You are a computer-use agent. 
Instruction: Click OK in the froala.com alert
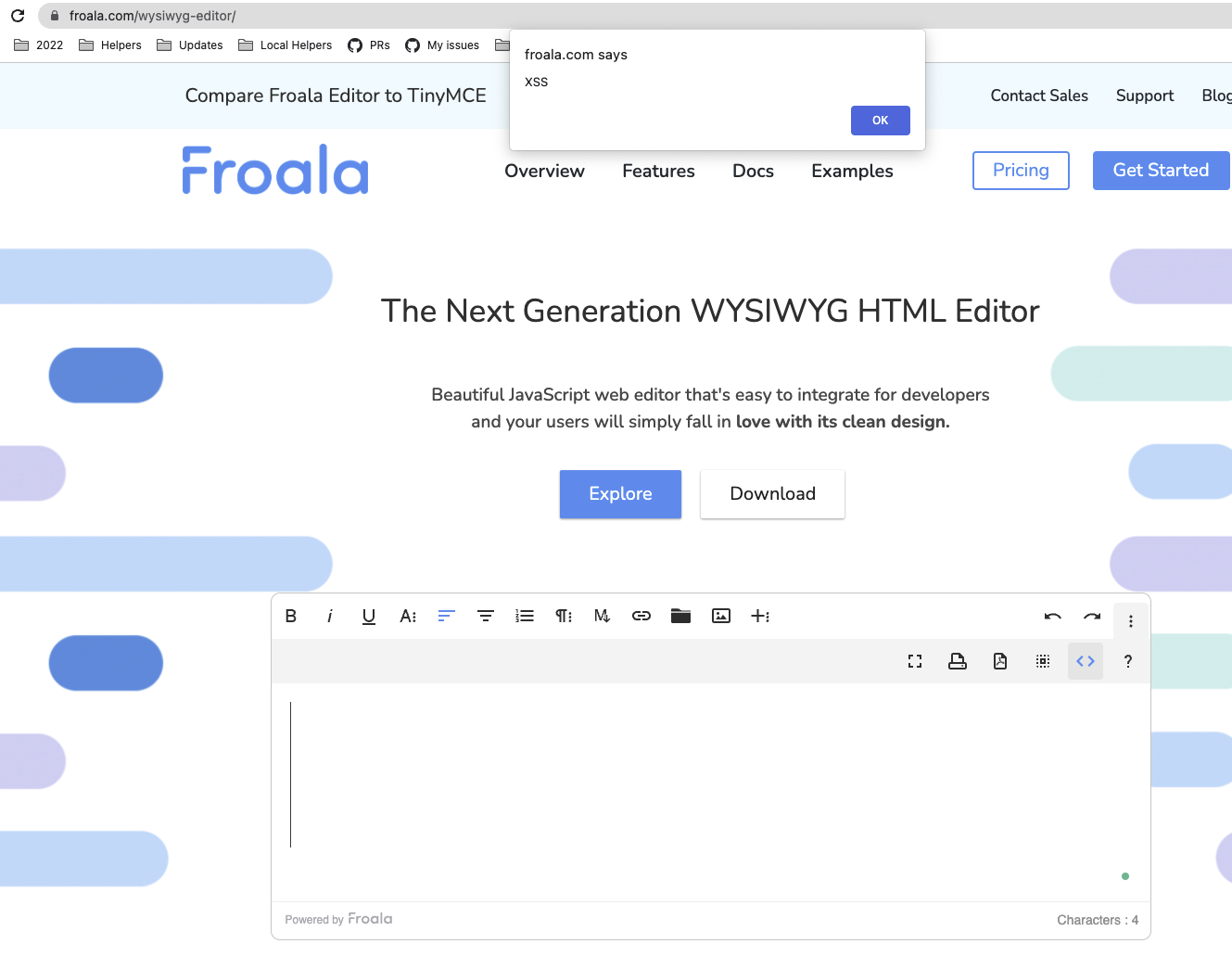coord(881,121)
